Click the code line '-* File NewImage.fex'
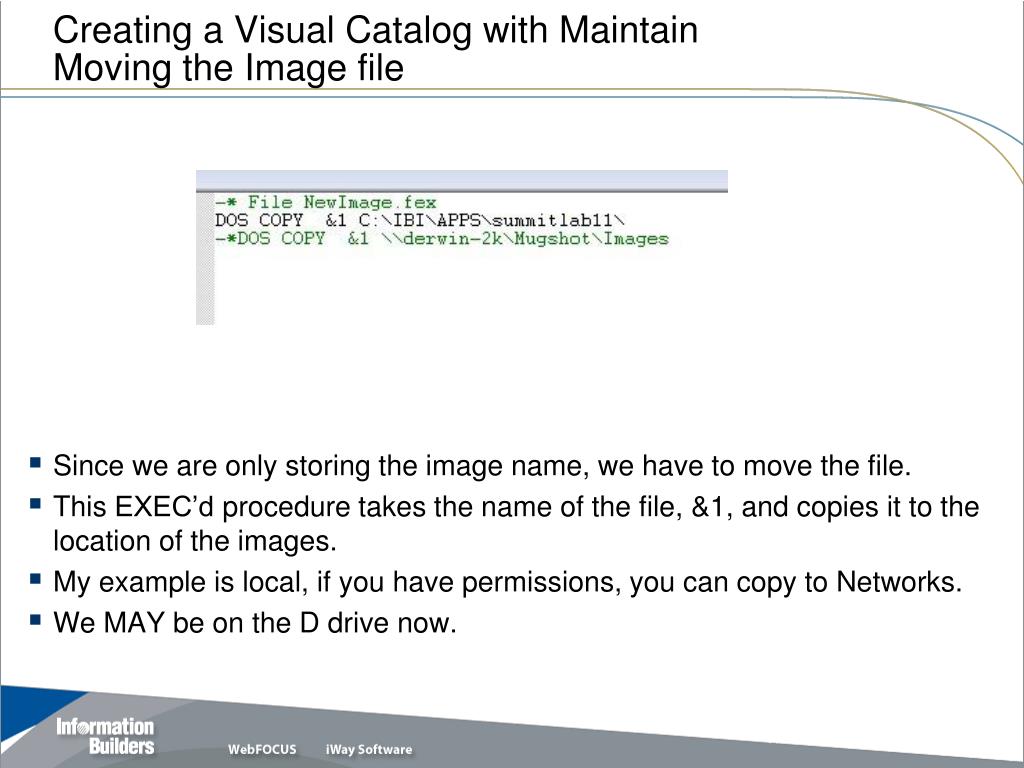1024x768 pixels. (326, 202)
